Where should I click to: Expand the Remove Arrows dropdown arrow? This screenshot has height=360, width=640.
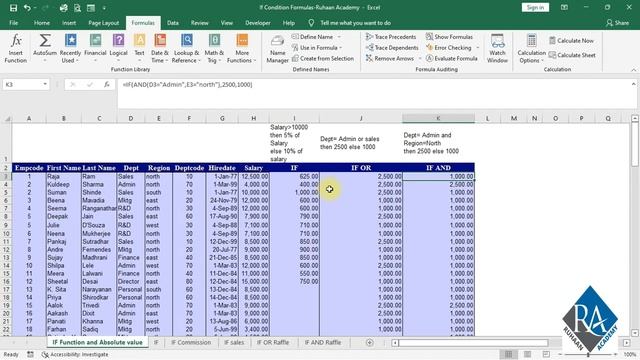(420, 58)
